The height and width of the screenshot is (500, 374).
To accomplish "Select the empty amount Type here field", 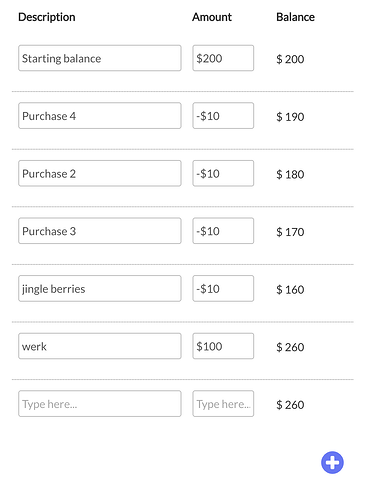I will (223, 404).
